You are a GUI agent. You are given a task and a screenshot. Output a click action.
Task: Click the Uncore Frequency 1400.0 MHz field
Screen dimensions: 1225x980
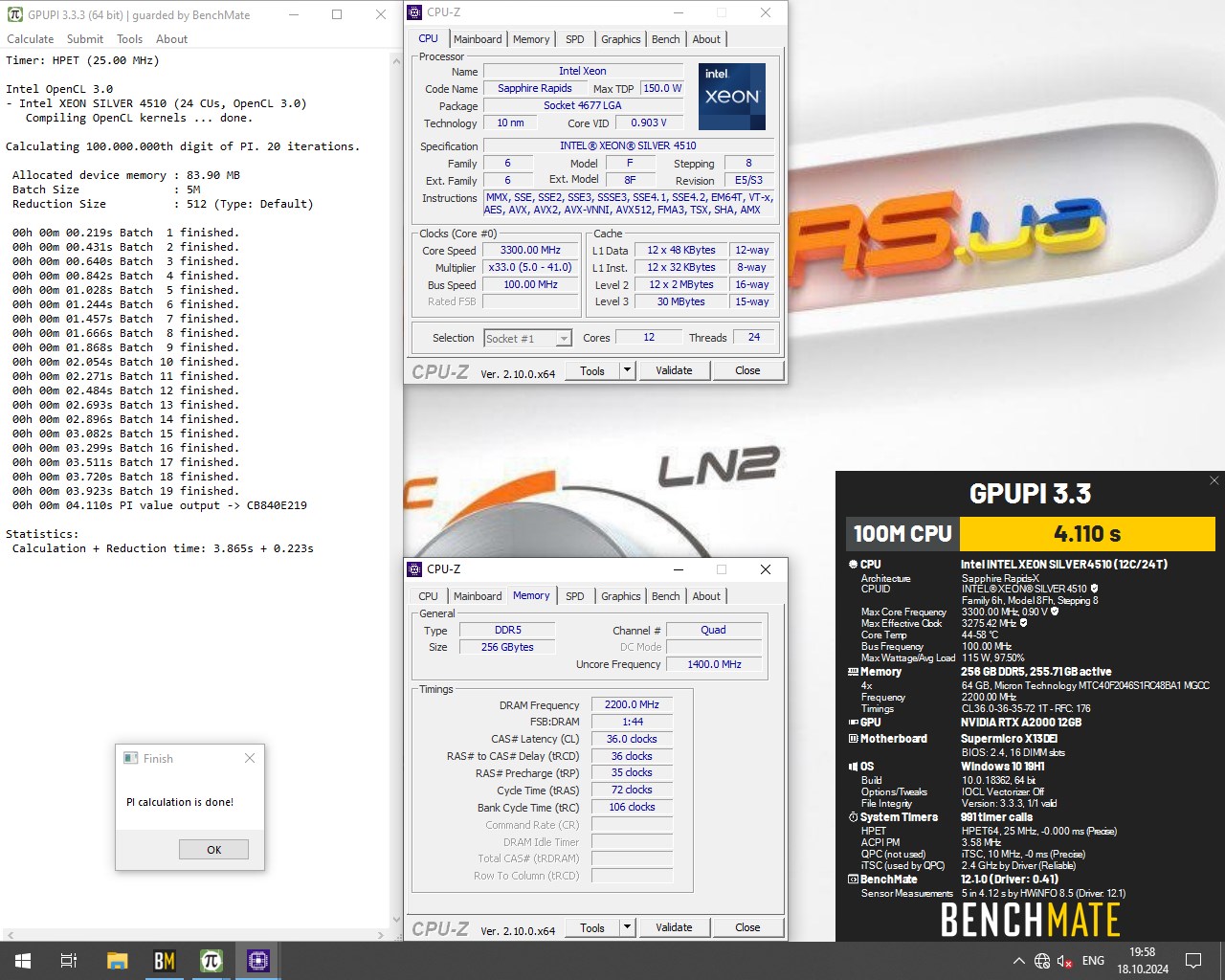click(713, 664)
